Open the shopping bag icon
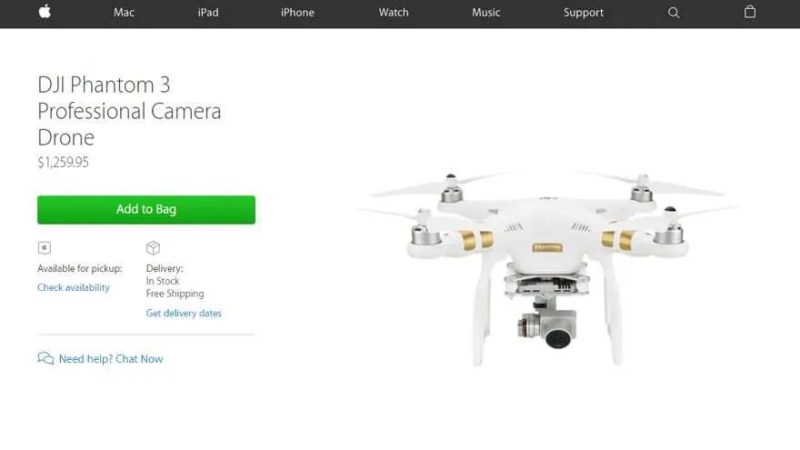 pos(749,12)
